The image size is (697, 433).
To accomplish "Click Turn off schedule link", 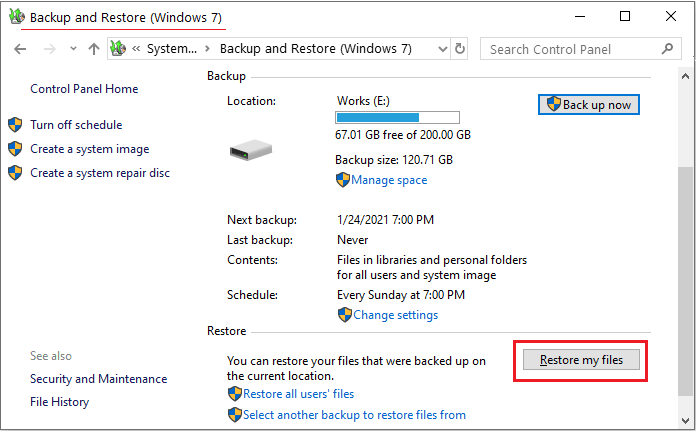I will 76,125.
